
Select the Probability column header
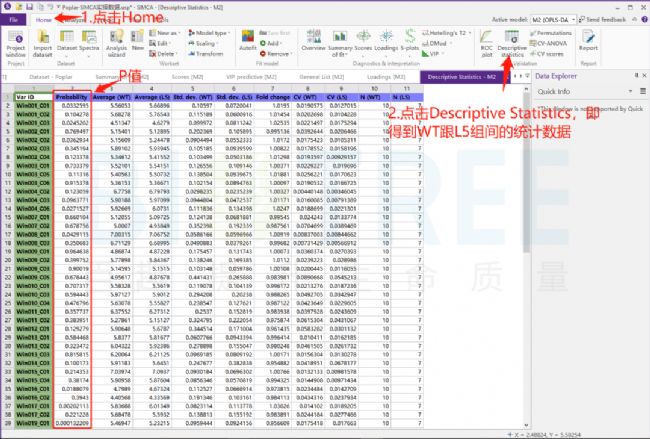[x=72, y=97]
